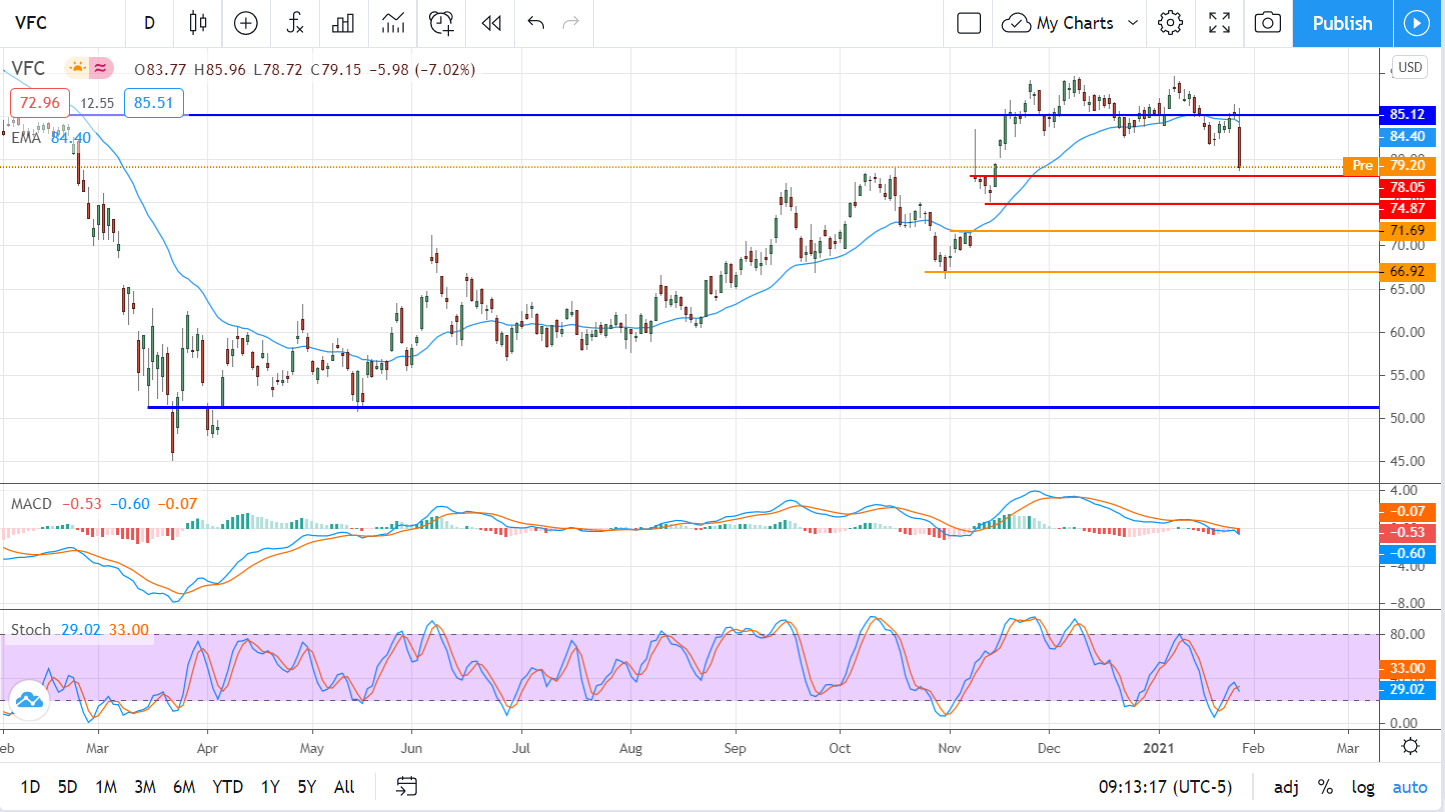Open the USD currency selector
1445x812 pixels.
1410,67
